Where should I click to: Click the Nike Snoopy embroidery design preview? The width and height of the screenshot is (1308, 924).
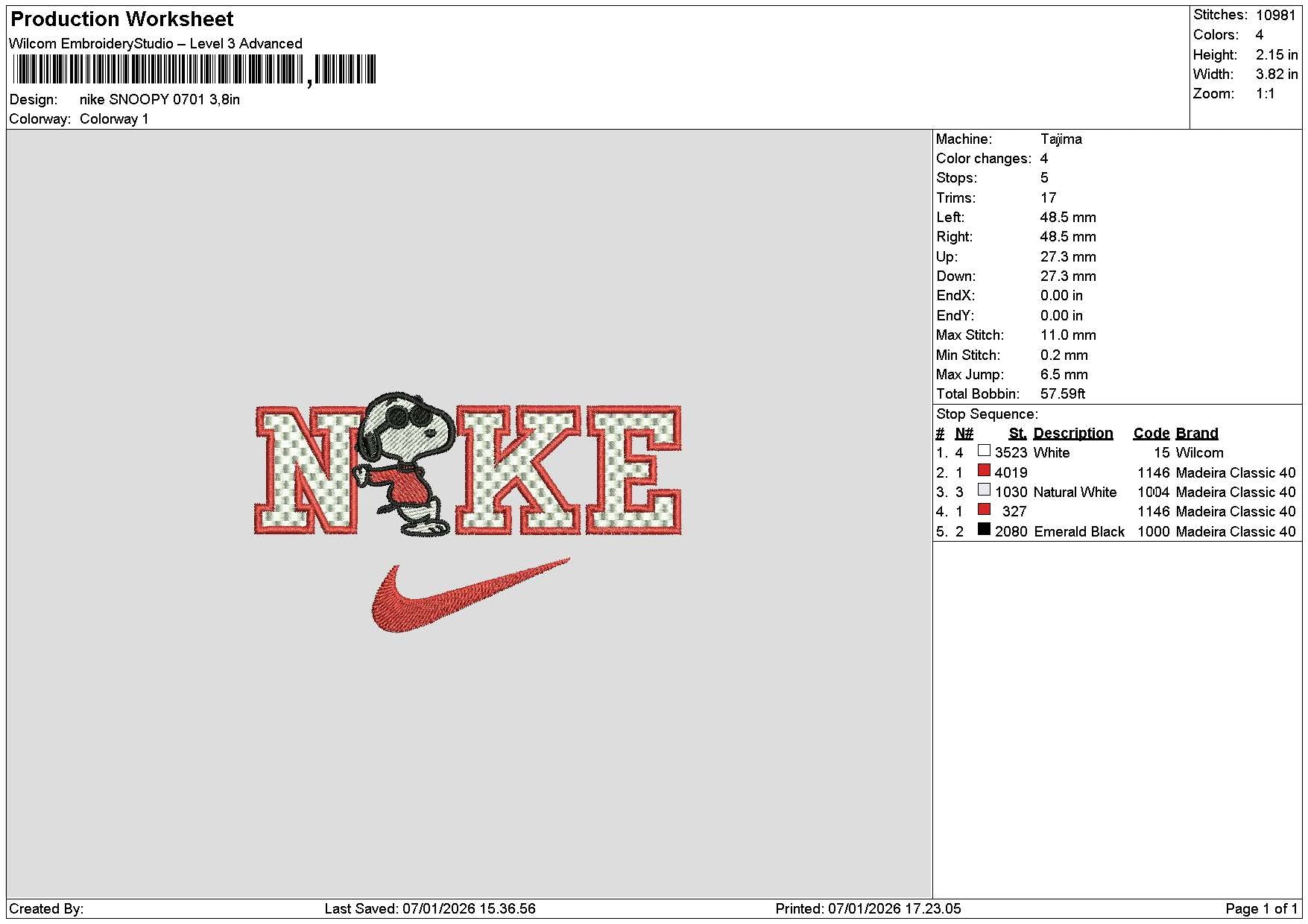468,513
